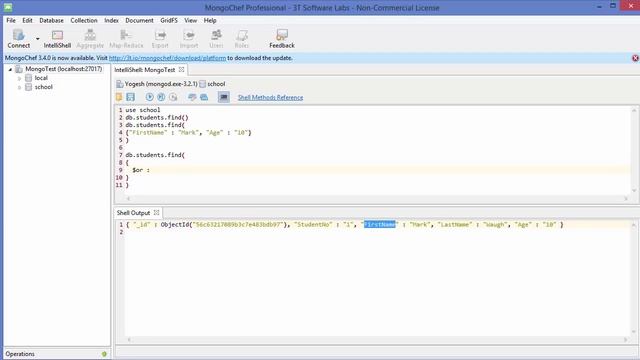Expand the school database node

coord(19,87)
